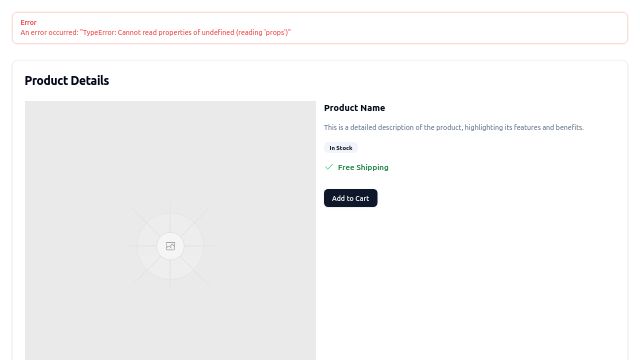Click the red Error title
Viewport: 640px width, 360px height.
tap(29, 22)
